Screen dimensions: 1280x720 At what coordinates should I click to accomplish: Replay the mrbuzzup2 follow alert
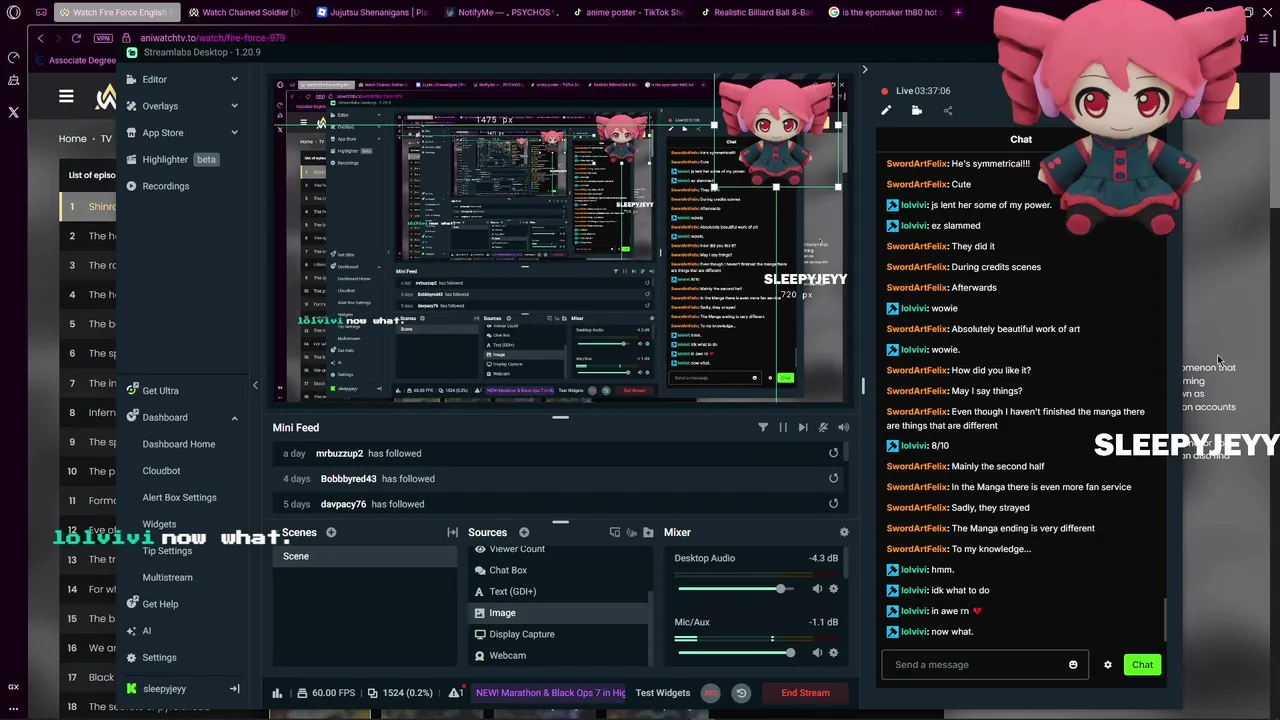pos(833,453)
